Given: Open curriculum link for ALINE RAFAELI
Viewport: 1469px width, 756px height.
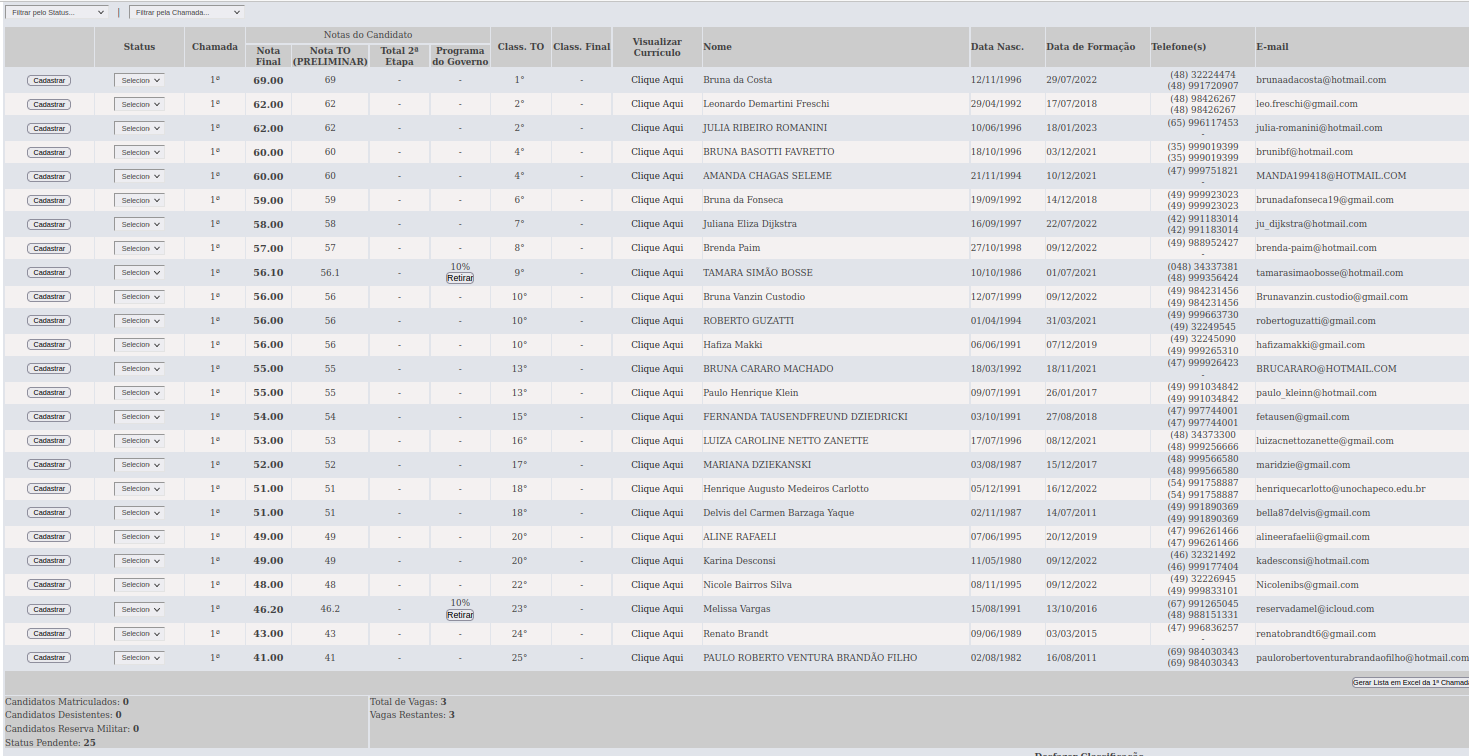Looking at the screenshot, I should pyautogui.click(x=657, y=537).
